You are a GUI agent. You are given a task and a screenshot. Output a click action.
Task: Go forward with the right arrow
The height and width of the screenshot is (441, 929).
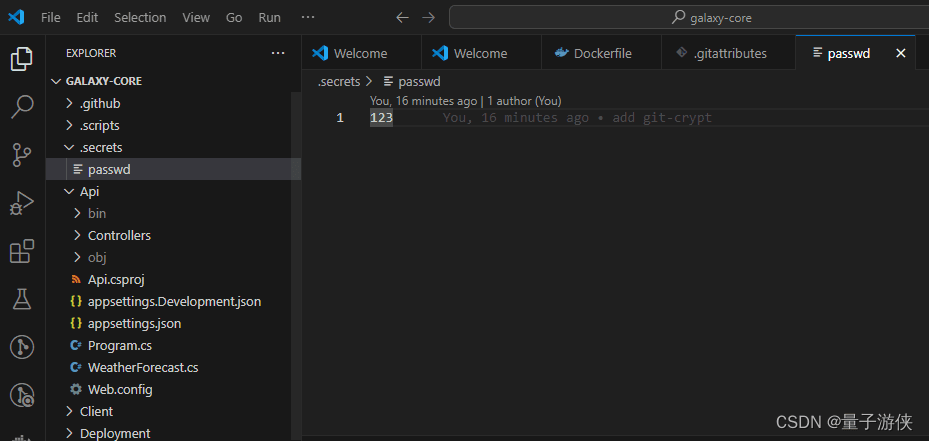[x=428, y=18]
